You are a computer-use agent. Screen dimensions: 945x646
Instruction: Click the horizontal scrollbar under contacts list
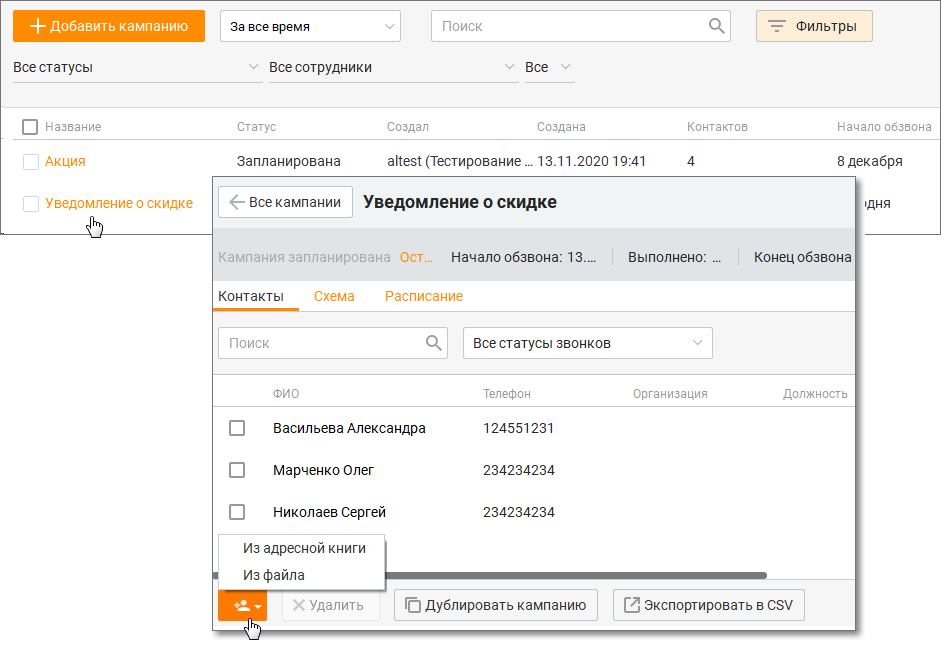(x=576, y=575)
